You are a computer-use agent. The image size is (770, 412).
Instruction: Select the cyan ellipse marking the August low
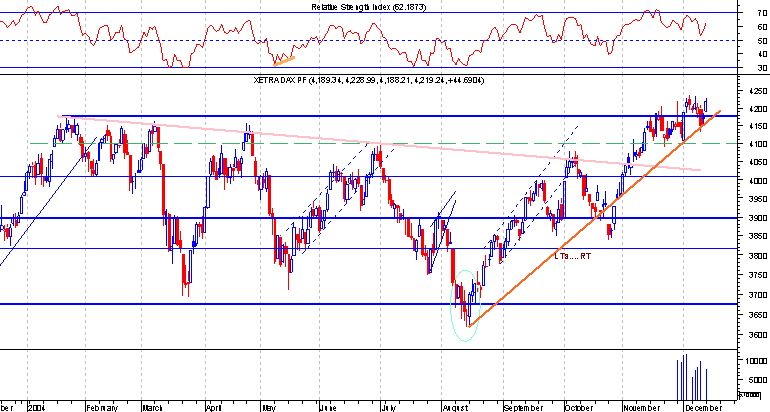464,305
